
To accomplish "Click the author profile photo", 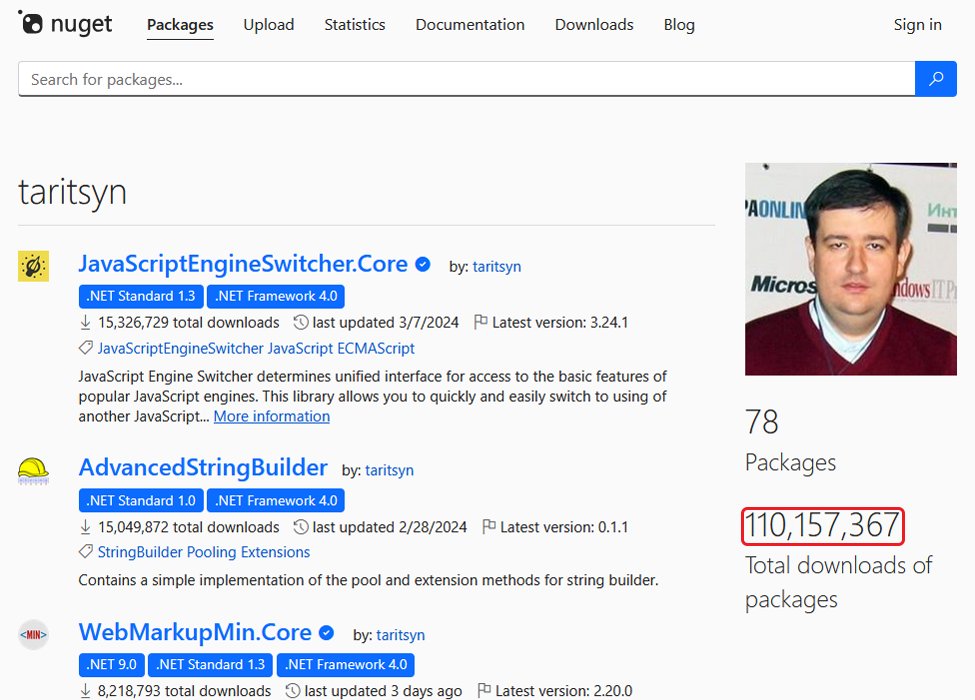I will (x=850, y=268).
